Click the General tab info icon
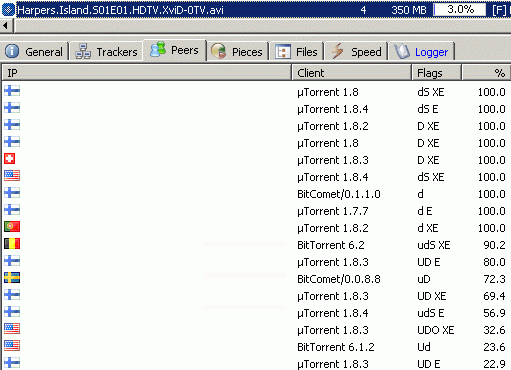This screenshot has height=370, width=511. [12, 51]
